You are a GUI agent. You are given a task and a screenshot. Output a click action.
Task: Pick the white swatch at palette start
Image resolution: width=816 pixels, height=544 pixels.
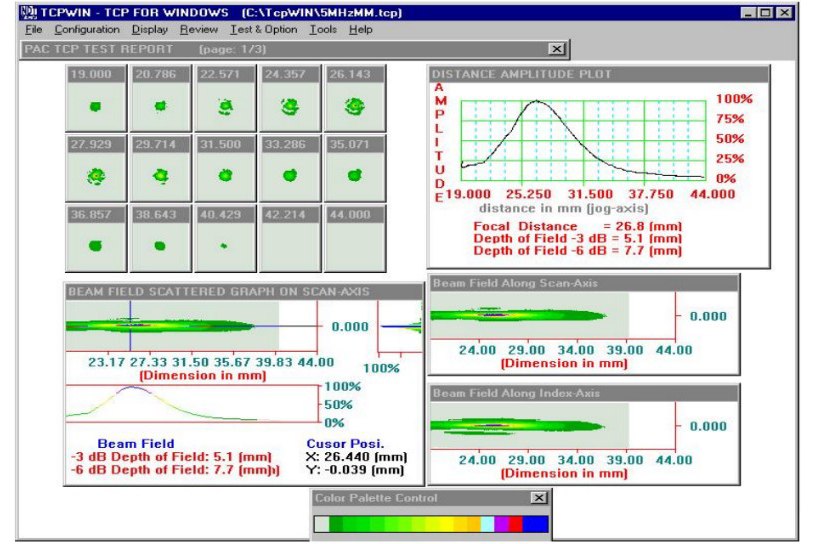(322, 523)
